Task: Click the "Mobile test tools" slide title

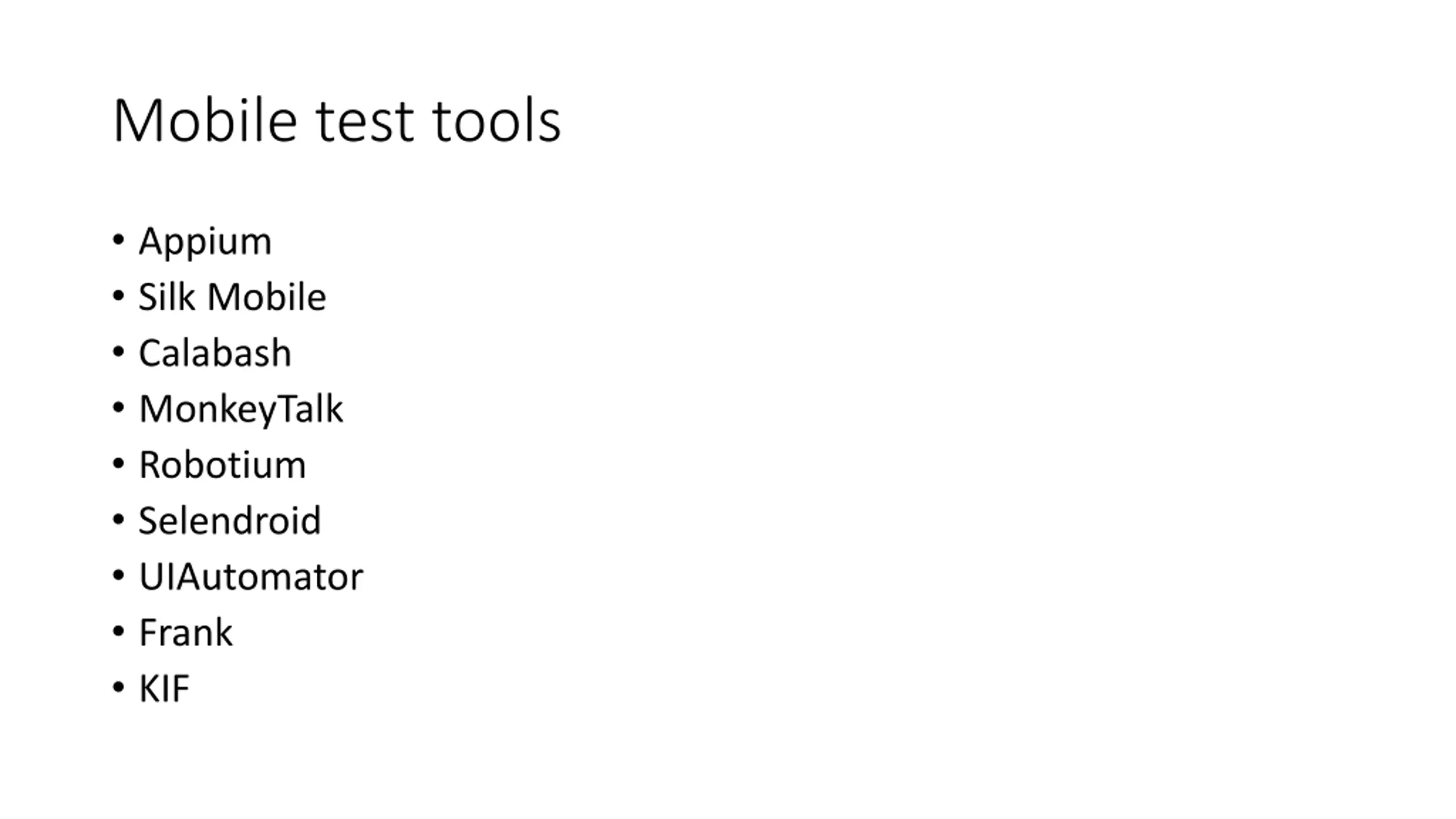Action: (337, 121)
